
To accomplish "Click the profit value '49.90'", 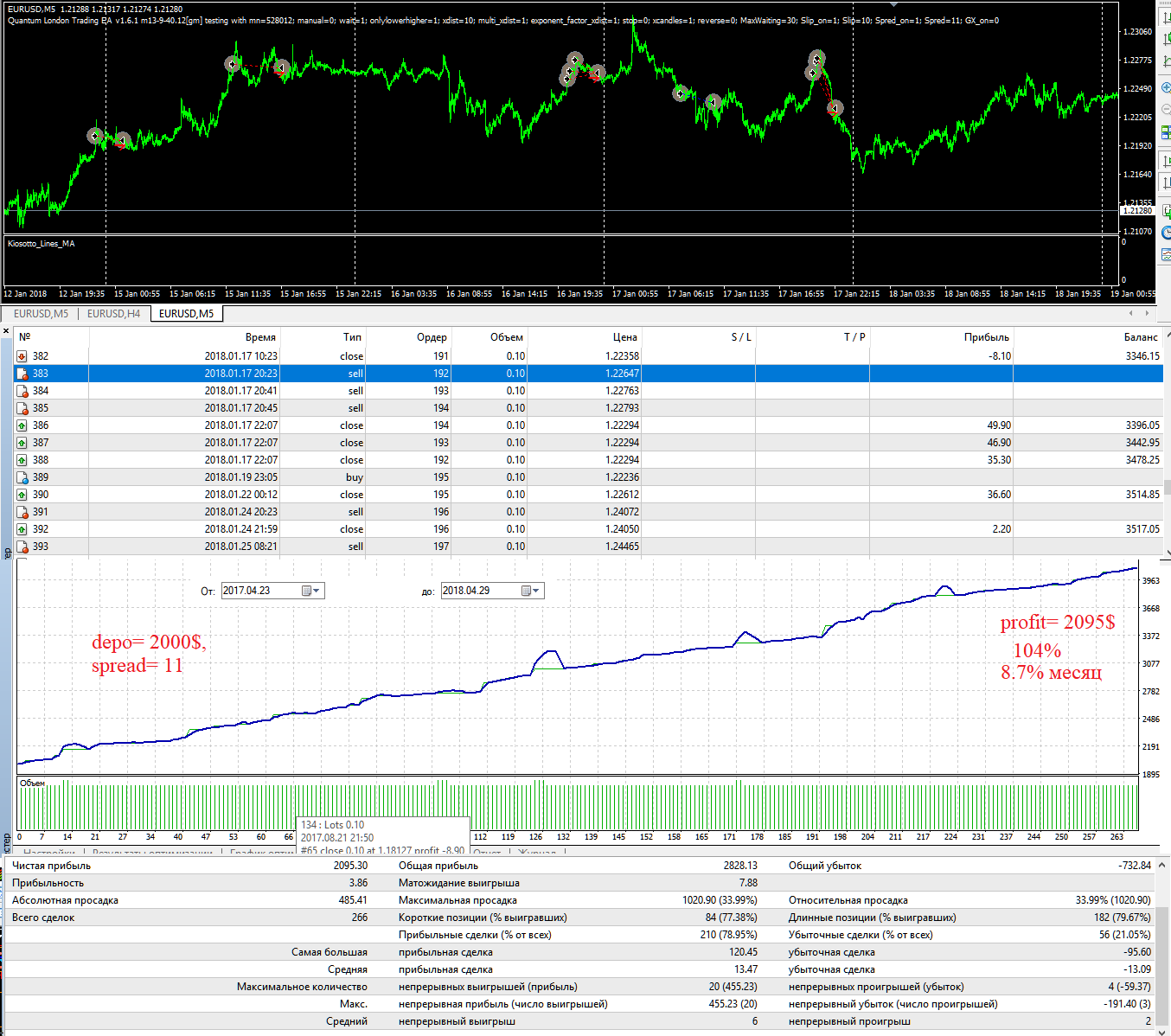I will tap(999, 425).
